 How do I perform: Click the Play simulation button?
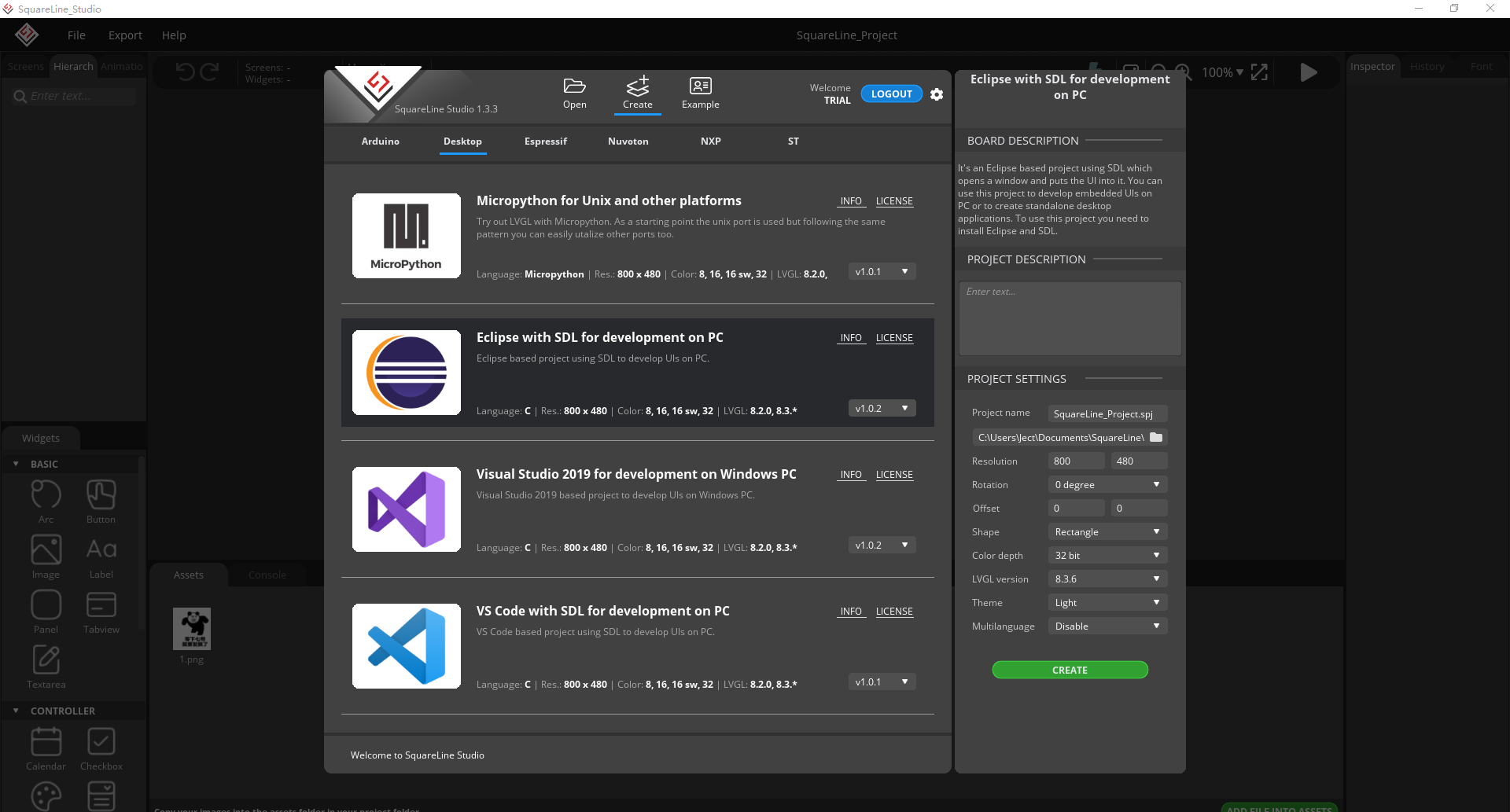pos(1309,72)
